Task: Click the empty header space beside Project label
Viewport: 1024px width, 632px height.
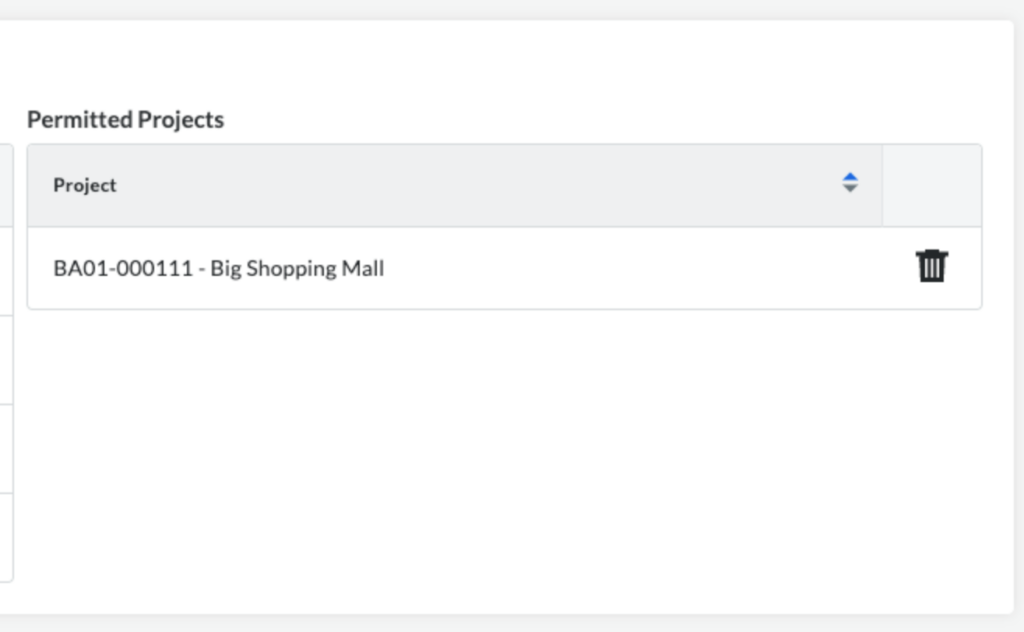Action: (x=477, y=185)
